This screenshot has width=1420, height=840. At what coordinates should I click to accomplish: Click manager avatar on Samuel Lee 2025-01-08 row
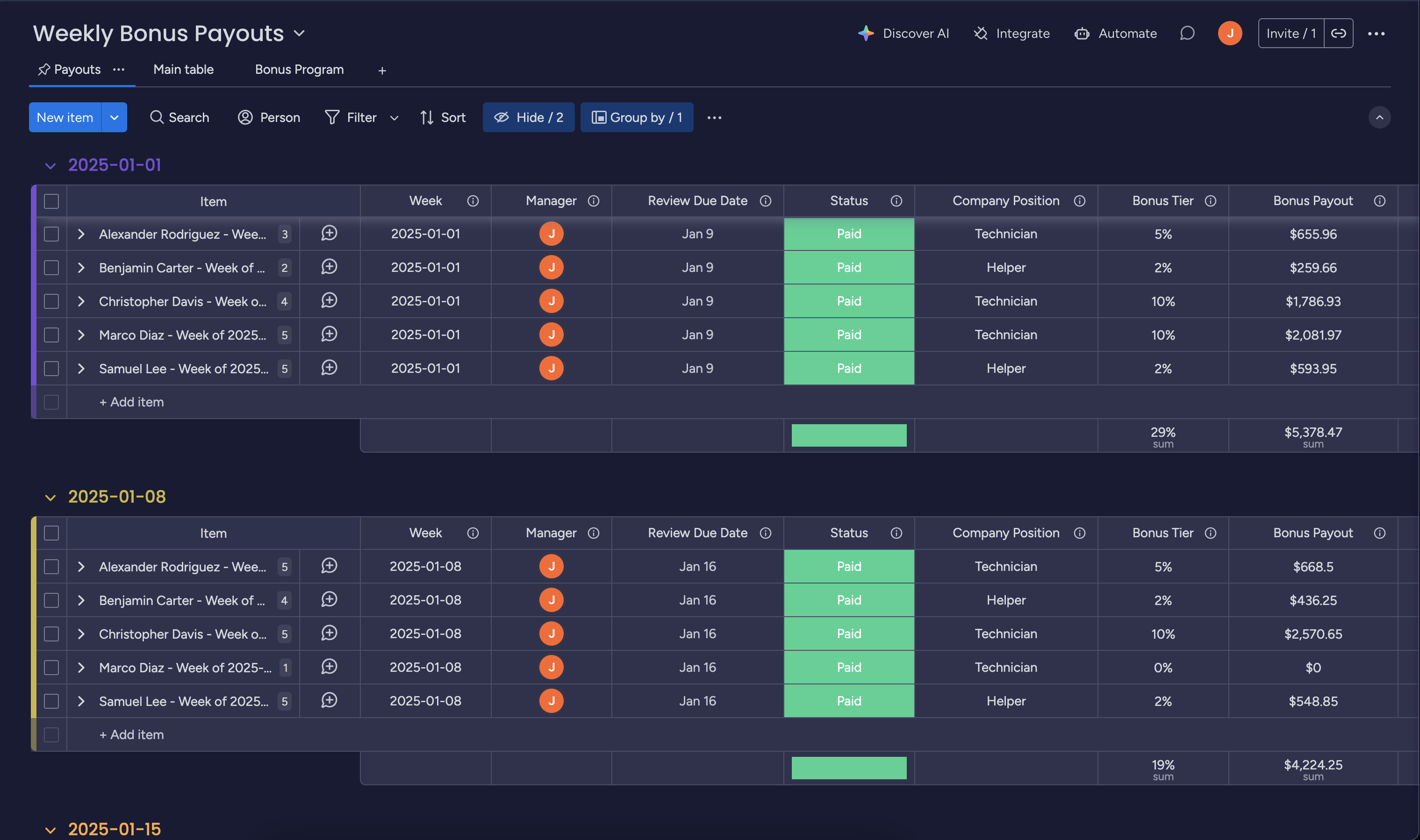point(551,700)
